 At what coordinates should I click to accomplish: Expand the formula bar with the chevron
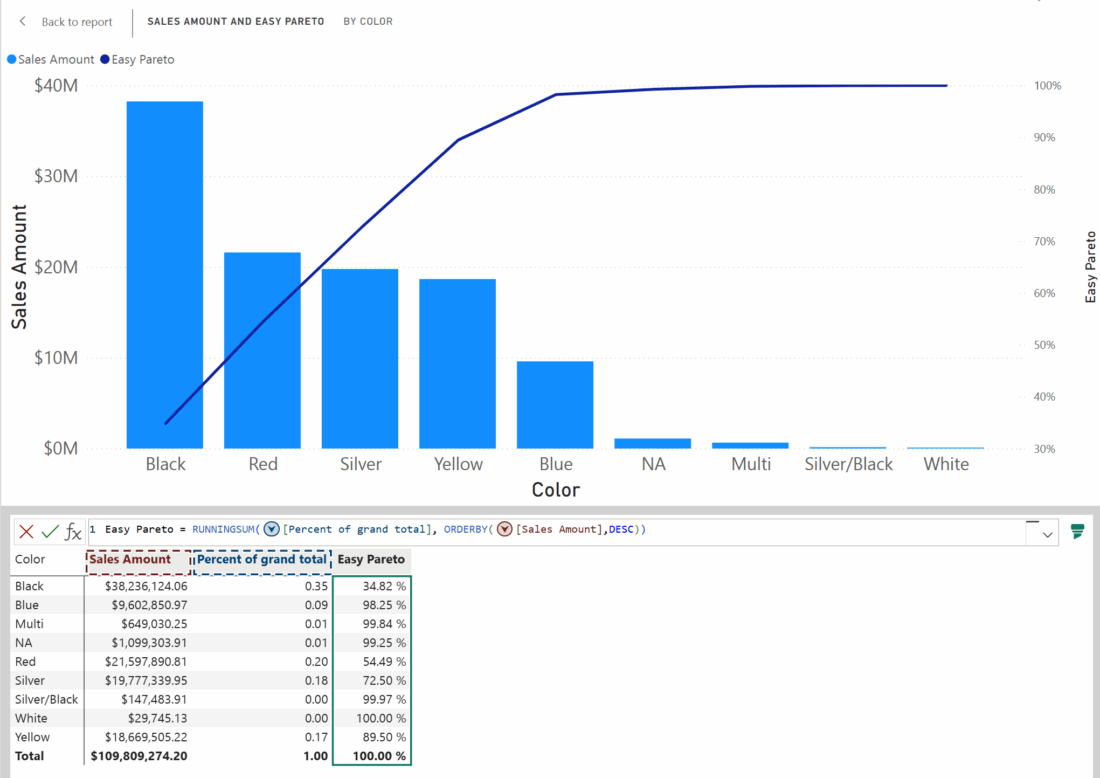(x=1047, y=535)
